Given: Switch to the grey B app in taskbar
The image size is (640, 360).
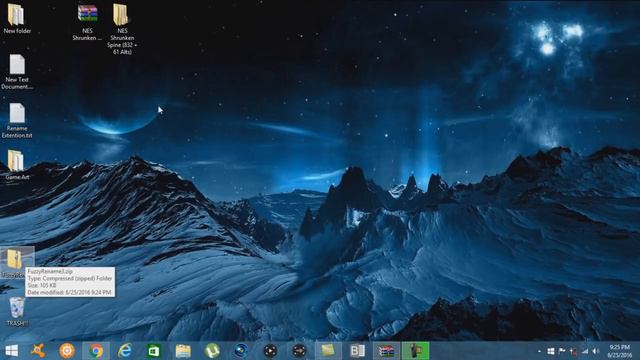Looking at the screenshot, I should pos(358,351).
